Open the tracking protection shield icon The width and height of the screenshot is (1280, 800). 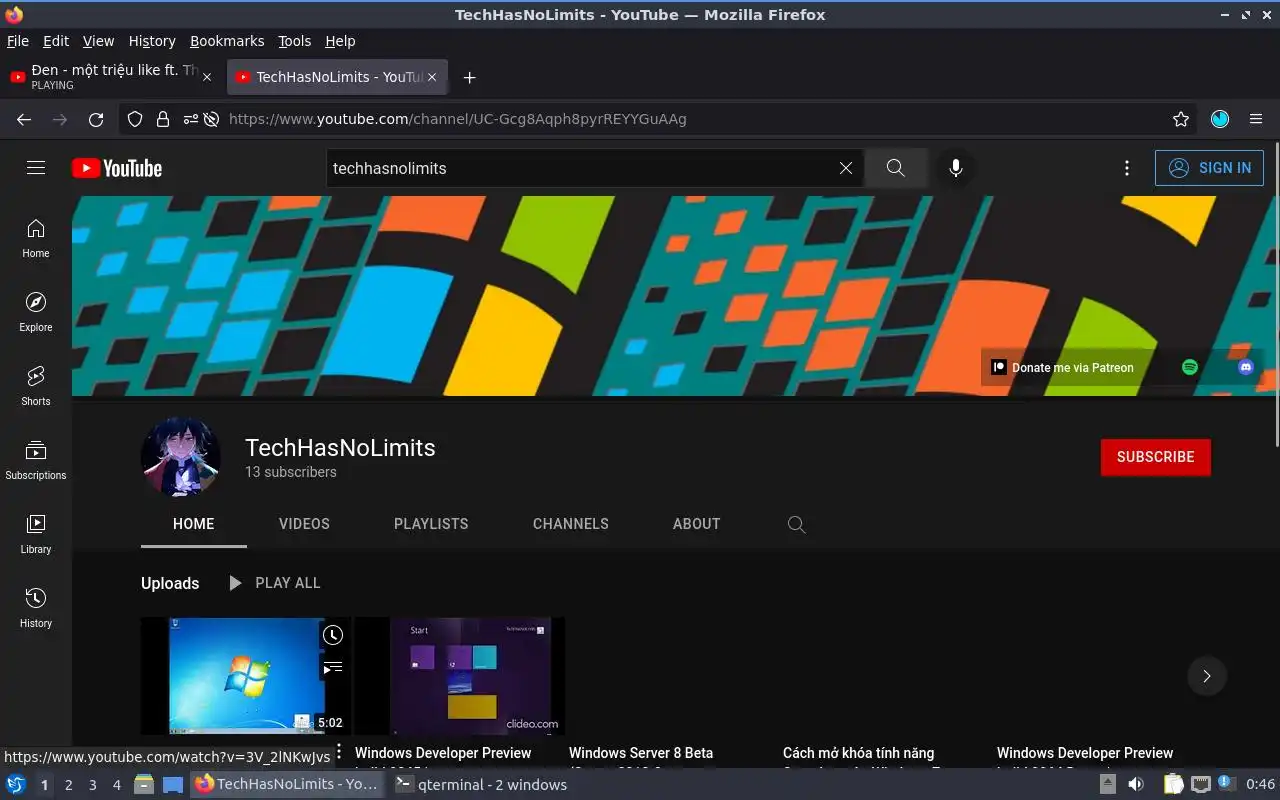click(135, 119)
